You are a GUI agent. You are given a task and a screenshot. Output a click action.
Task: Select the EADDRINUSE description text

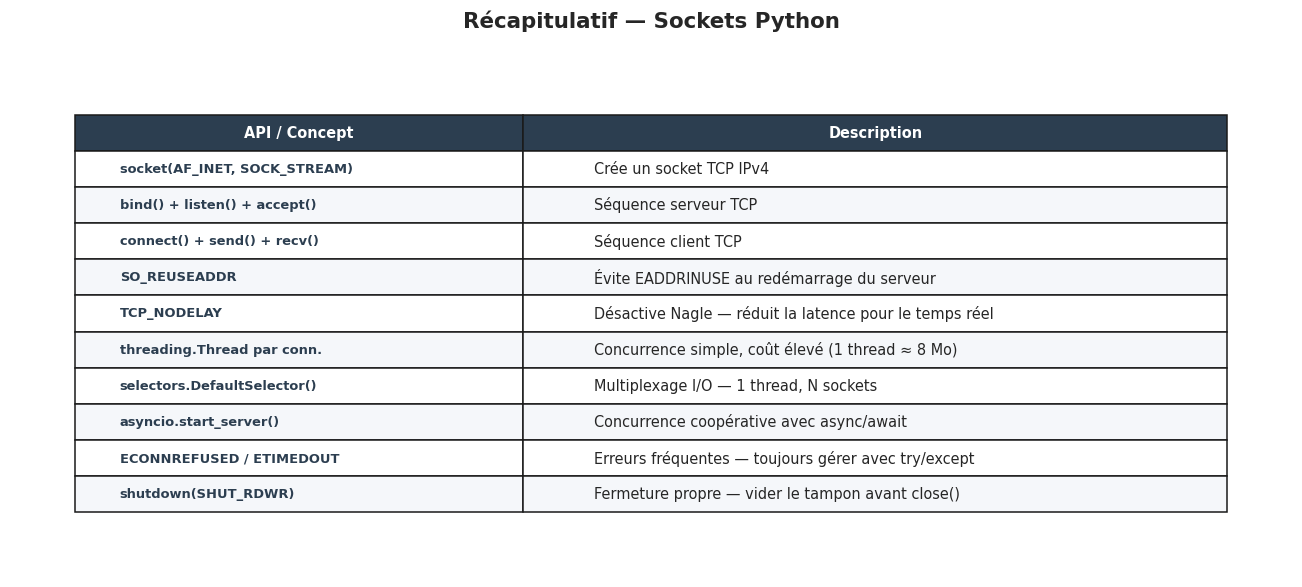tap(764, 278)
